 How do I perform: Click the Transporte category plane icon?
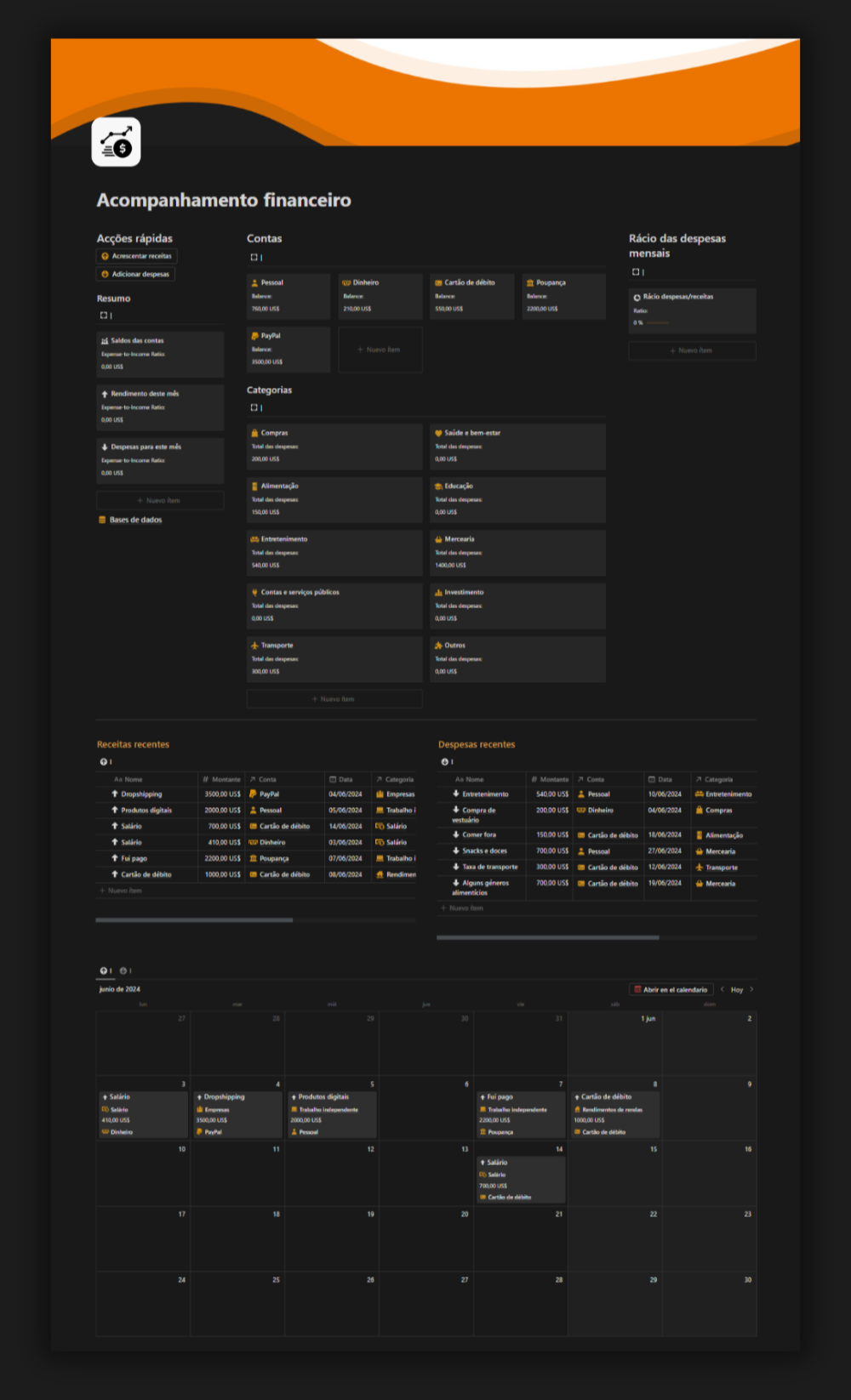click(x=254, y=646)
